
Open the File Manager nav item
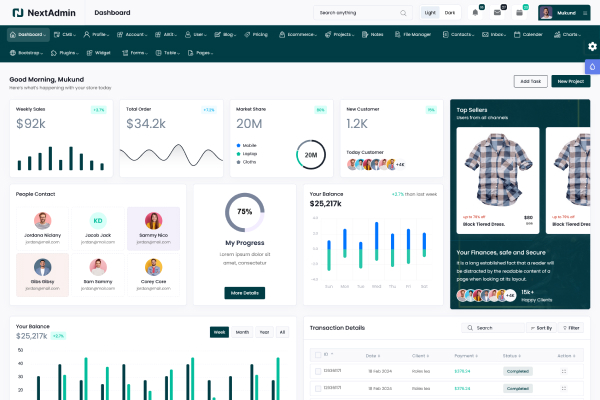[414, 34]
